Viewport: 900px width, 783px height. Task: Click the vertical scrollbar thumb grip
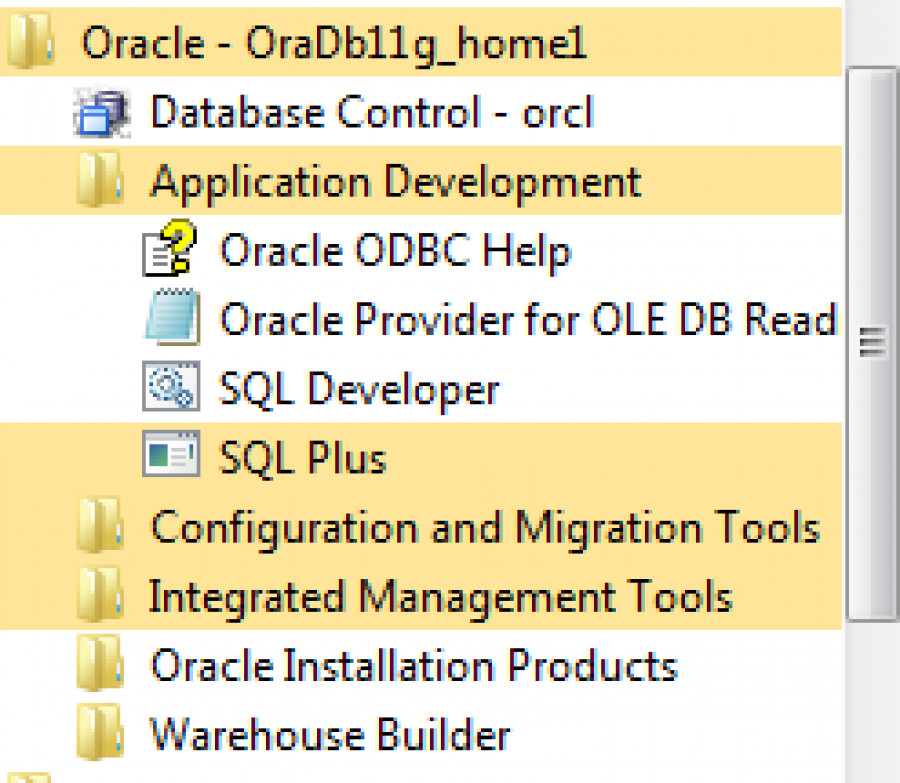point(873,345)
